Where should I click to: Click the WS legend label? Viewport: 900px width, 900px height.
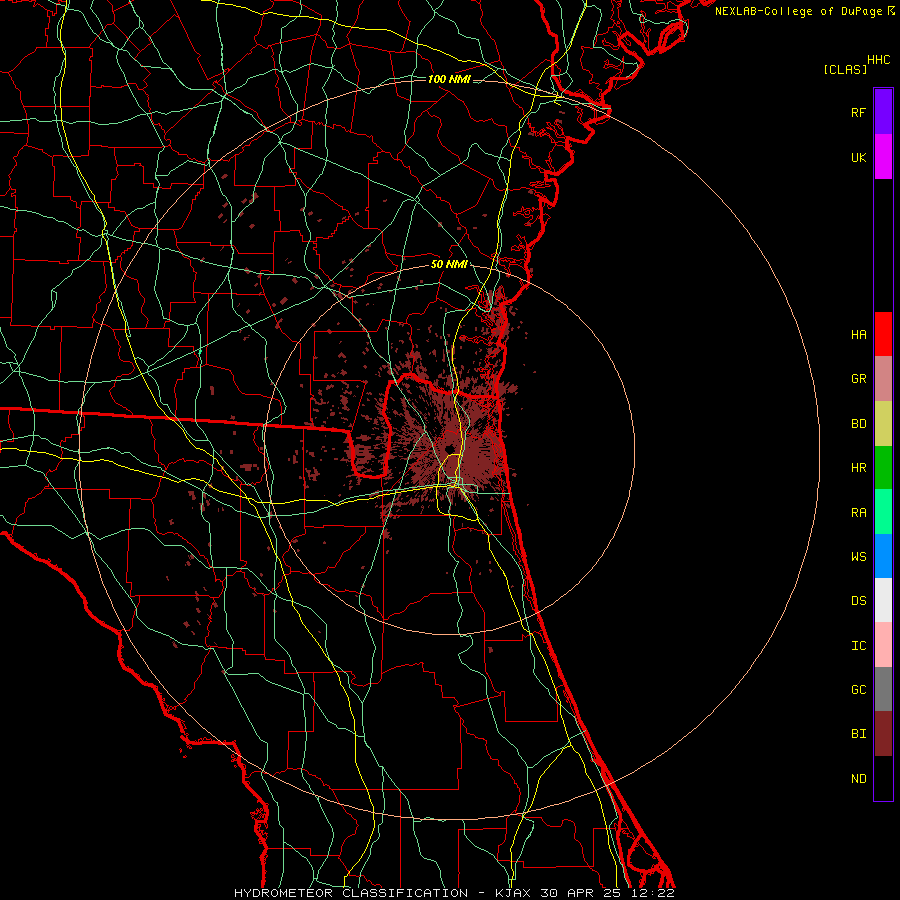[859, 556]
